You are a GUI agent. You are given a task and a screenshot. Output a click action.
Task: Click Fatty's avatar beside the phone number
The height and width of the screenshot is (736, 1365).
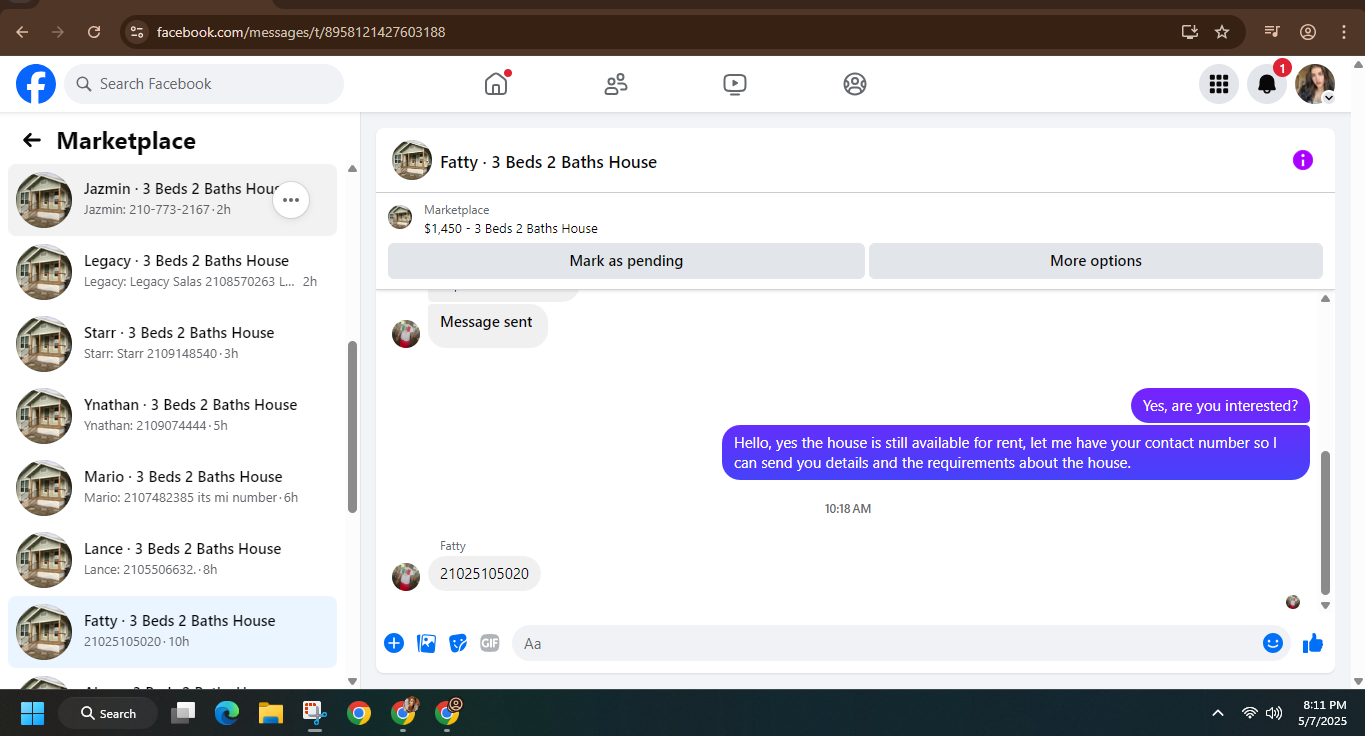point(406,577)
